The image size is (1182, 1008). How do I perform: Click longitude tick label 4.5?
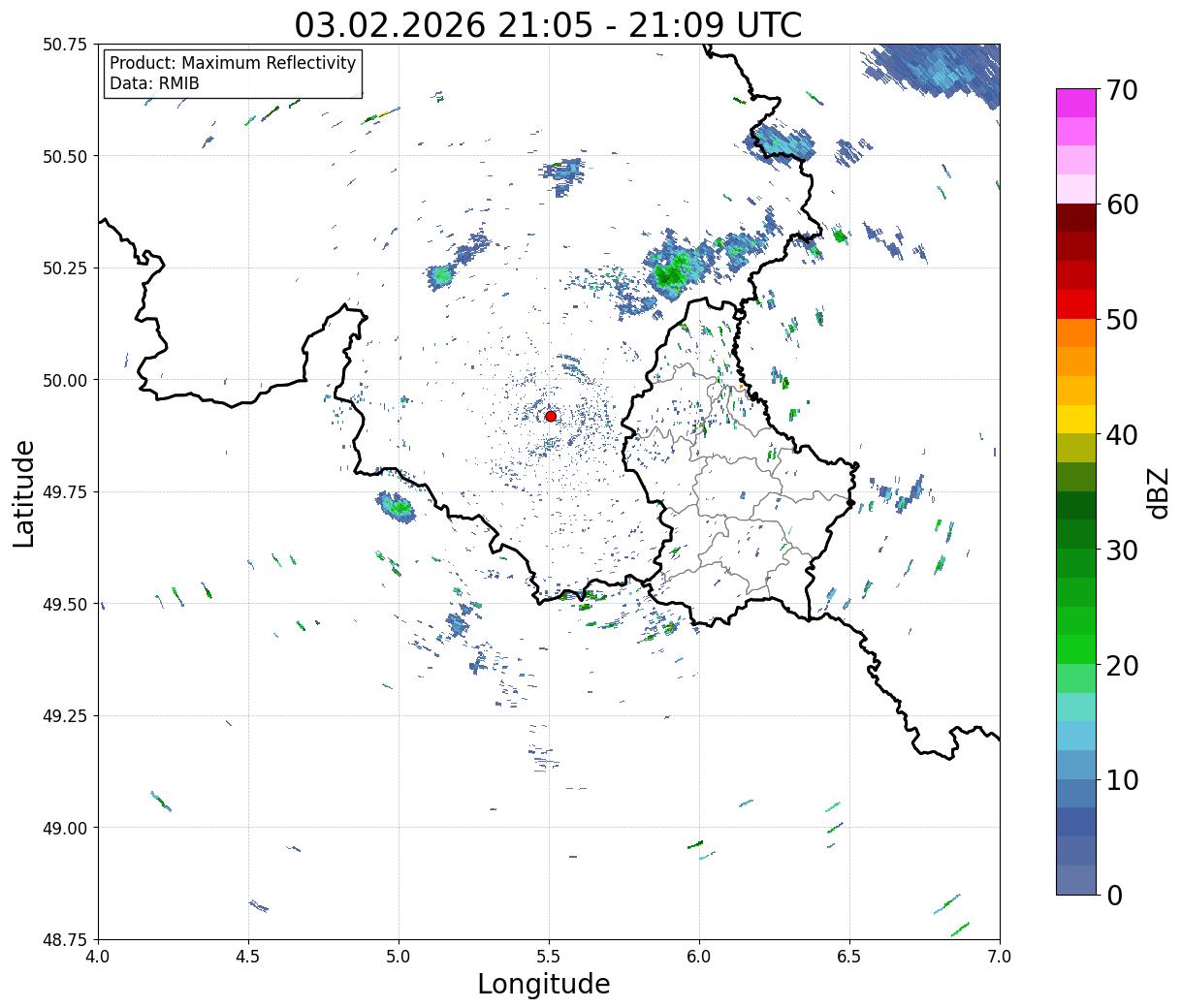tap(248, 957)
